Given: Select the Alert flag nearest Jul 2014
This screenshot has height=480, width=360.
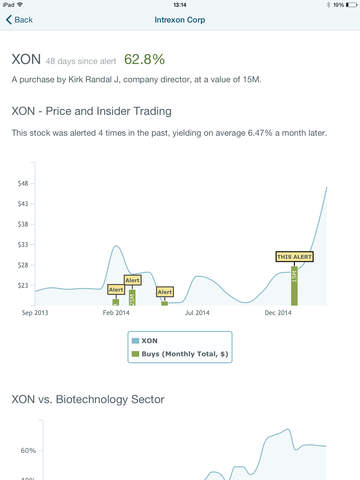Looking at the screenshot, I should click(x=165, y=292).
